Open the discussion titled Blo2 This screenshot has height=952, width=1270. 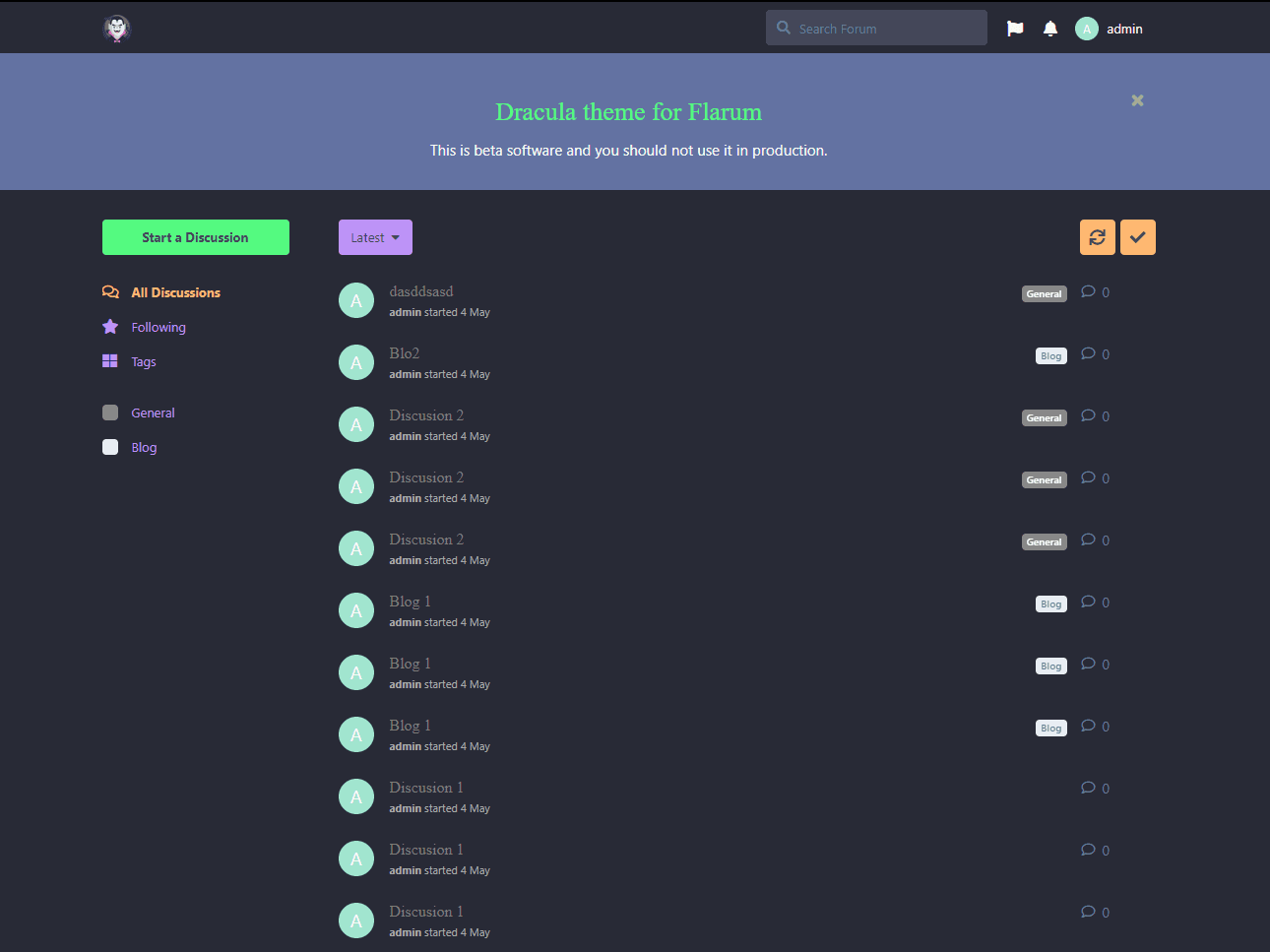click(x=403, y=352)
